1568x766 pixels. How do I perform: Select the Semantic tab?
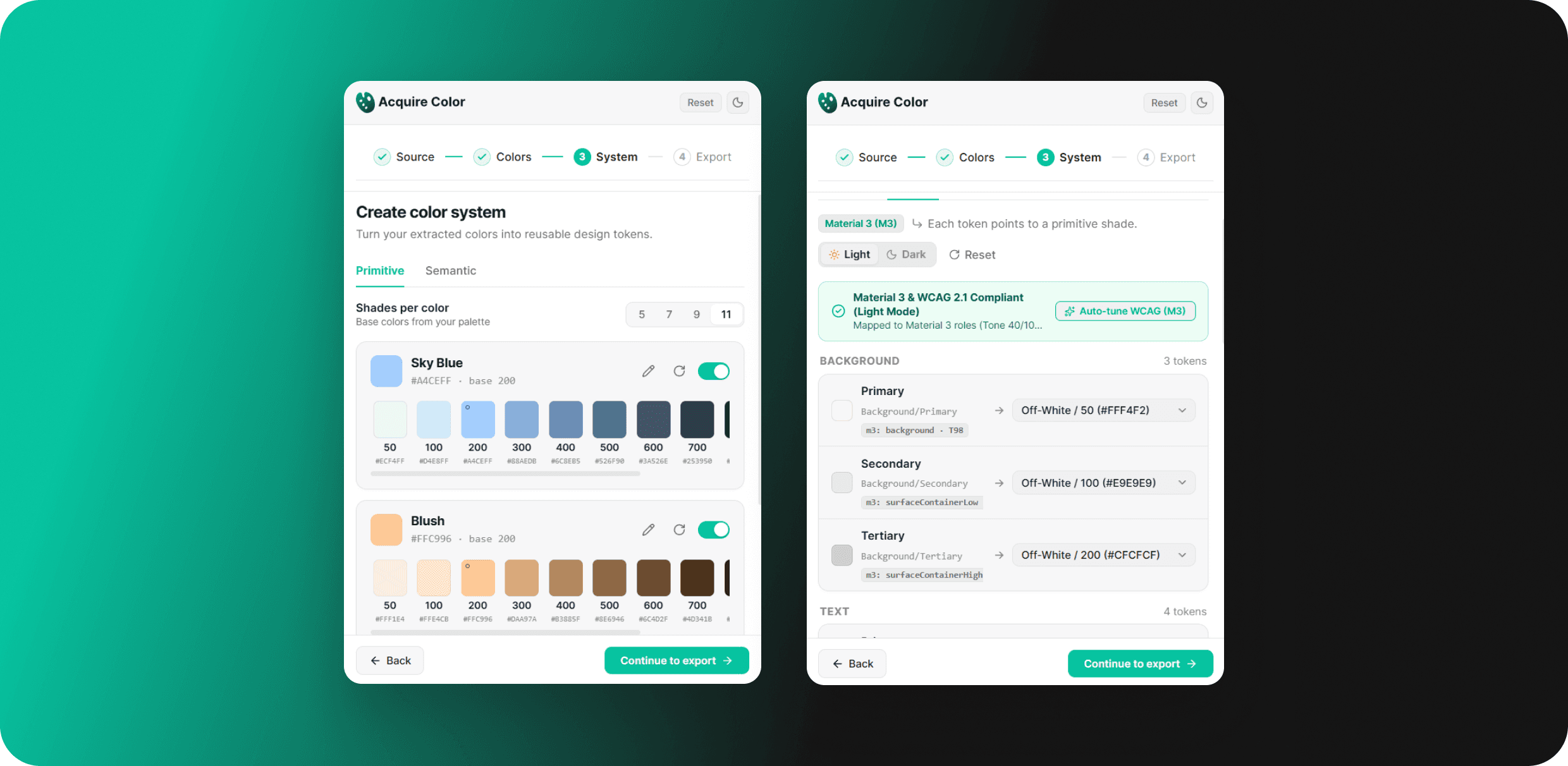pyautogui.click(x=451, y=271)
